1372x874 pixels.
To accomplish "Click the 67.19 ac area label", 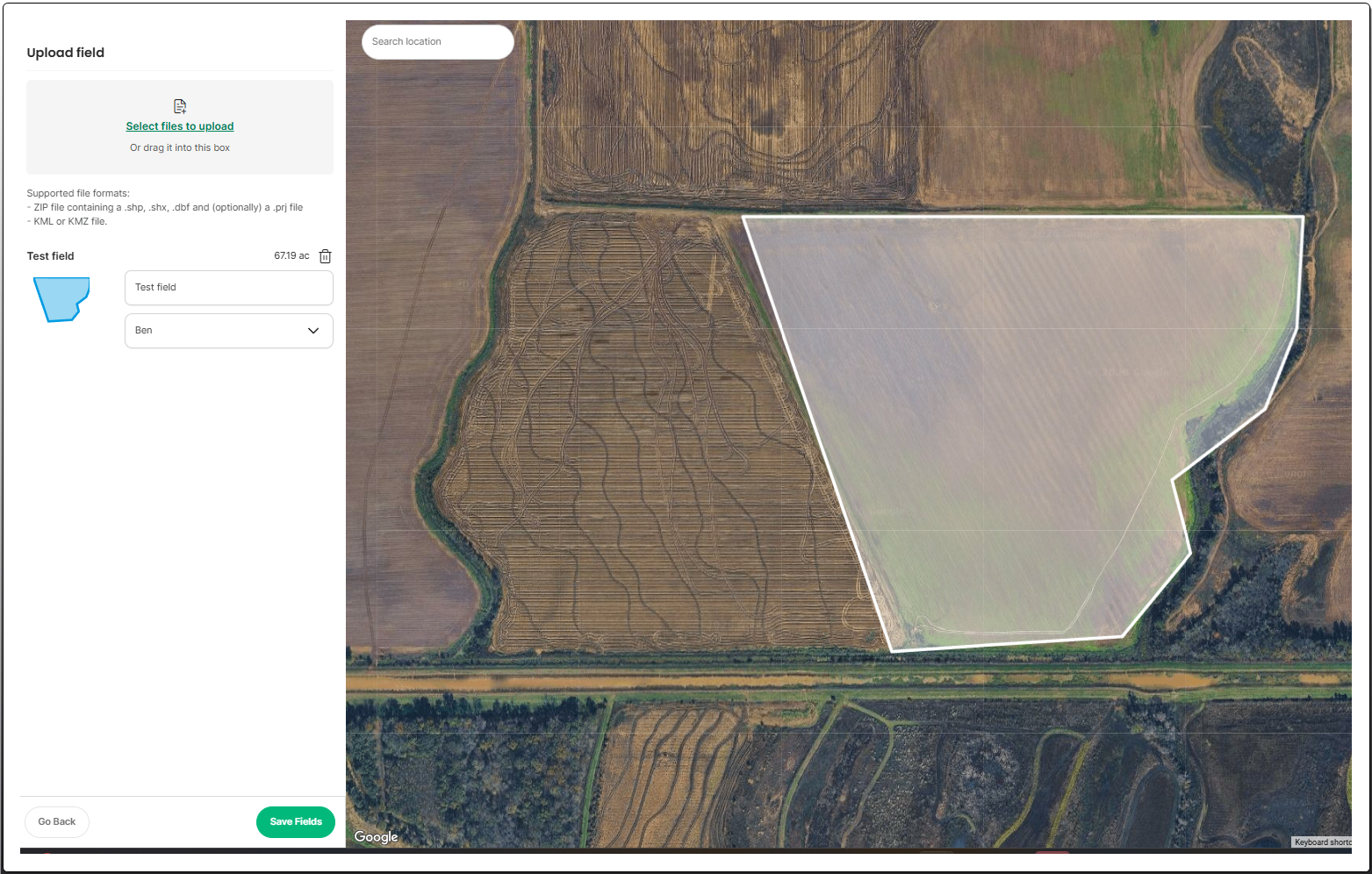I will click(x=291, y=256).
